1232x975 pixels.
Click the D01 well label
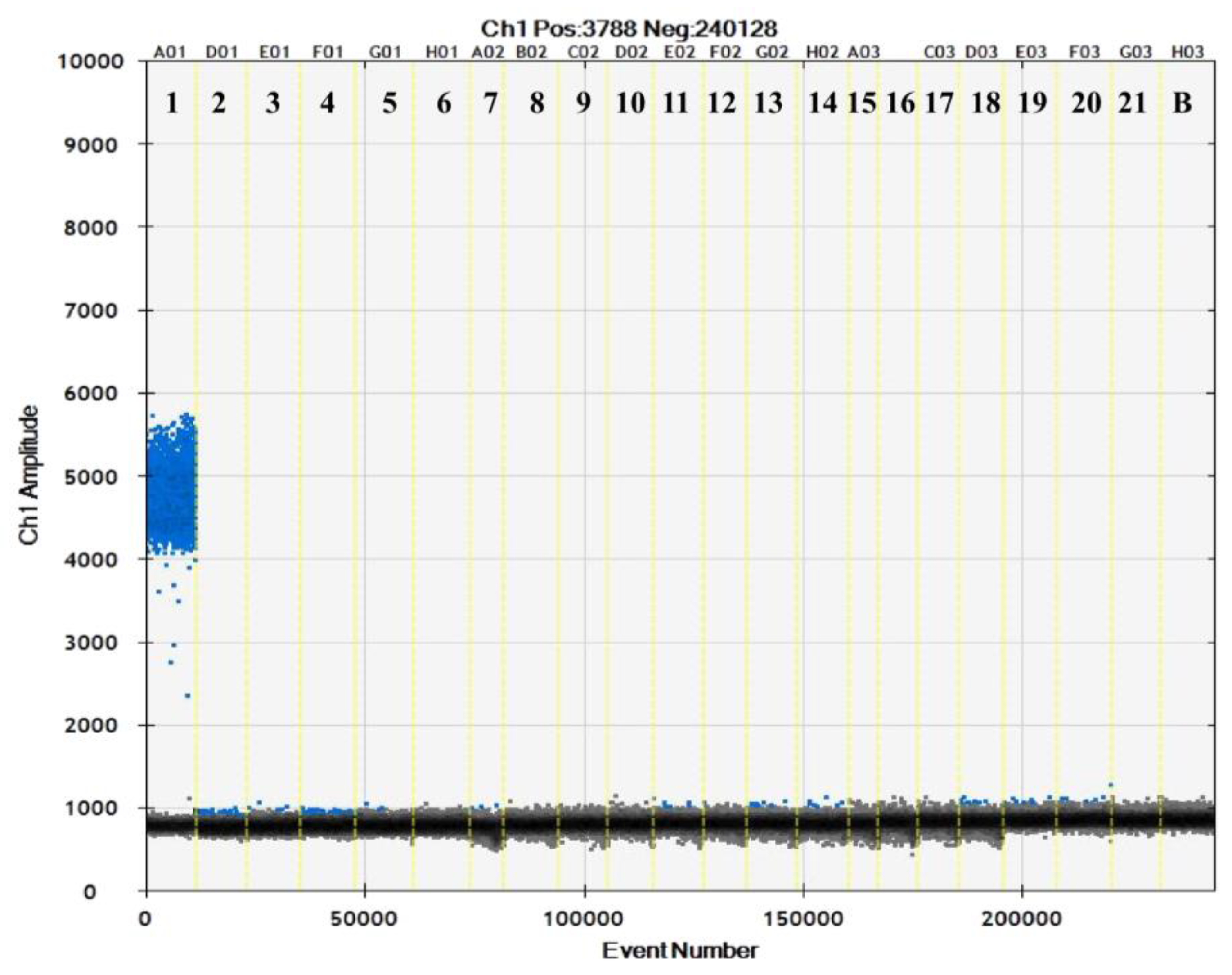tap(221, 53)
